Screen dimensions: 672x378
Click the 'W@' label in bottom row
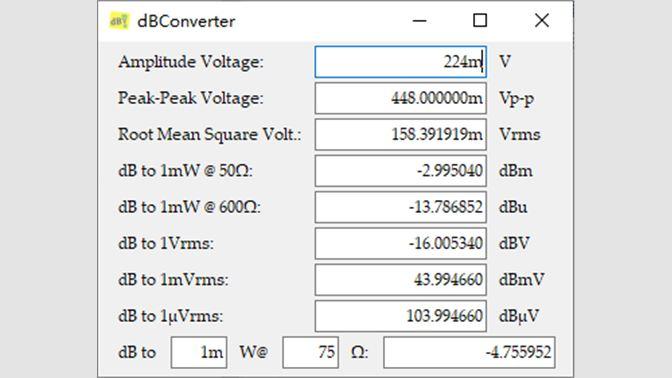(254, 352)
